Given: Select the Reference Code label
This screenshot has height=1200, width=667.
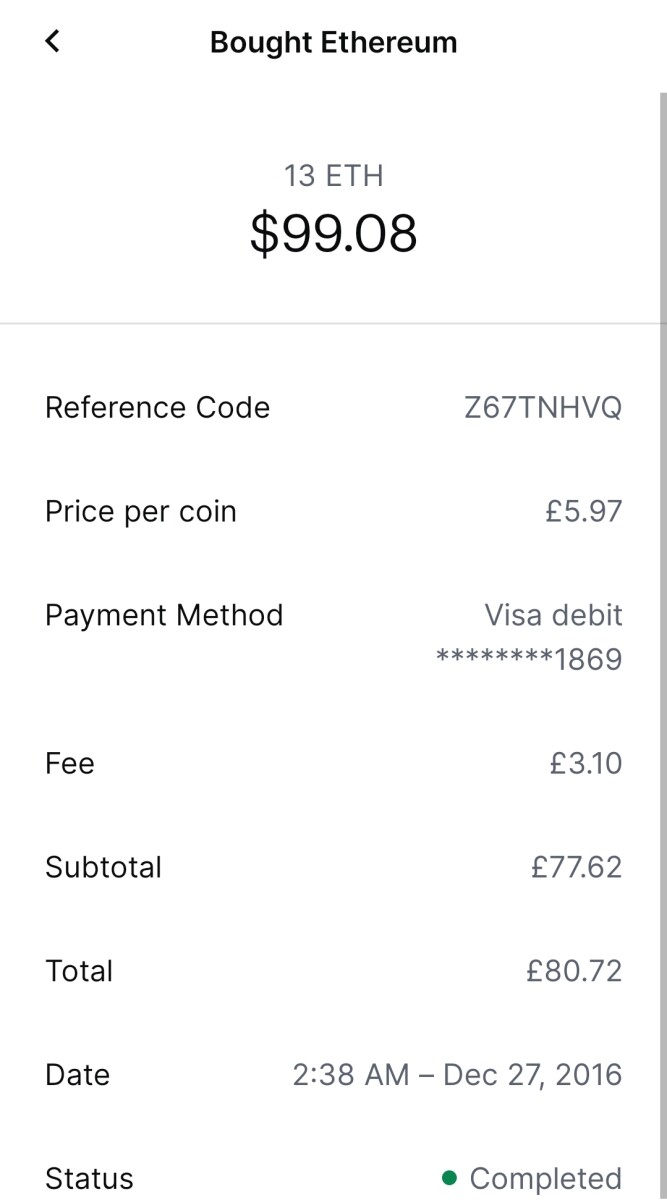Looking at the screenshot, I should pos(157,407).
